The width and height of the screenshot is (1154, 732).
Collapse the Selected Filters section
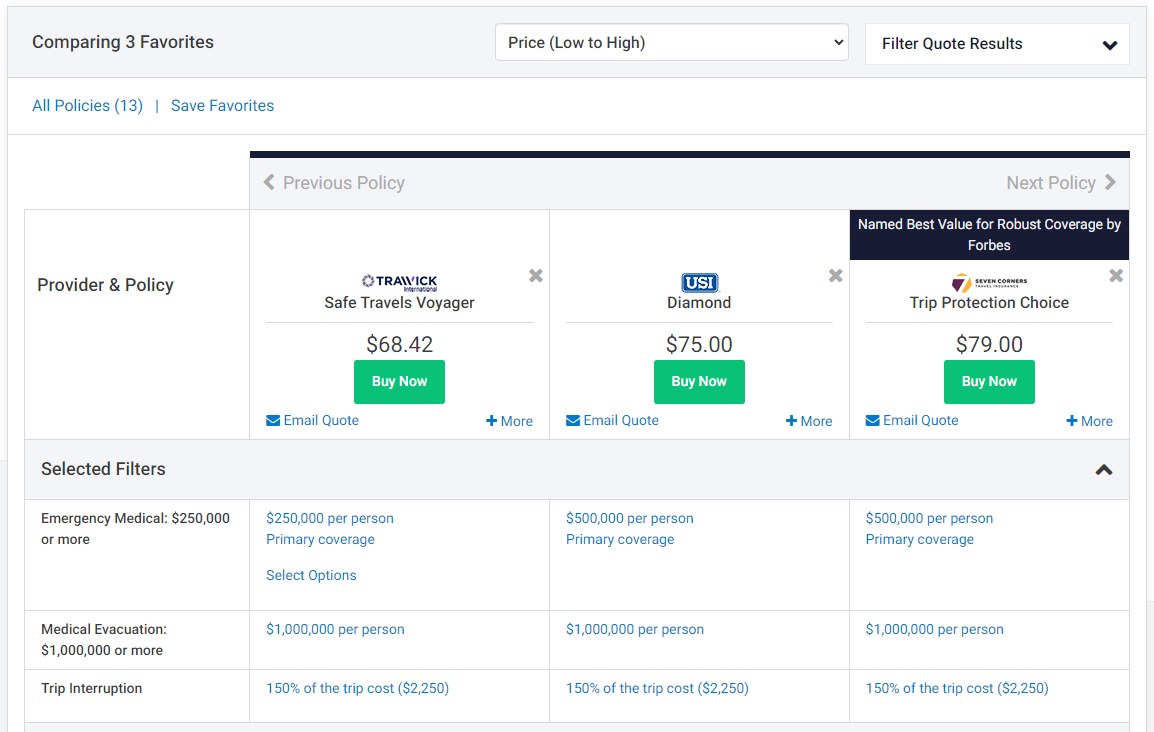click(1104, 470)
